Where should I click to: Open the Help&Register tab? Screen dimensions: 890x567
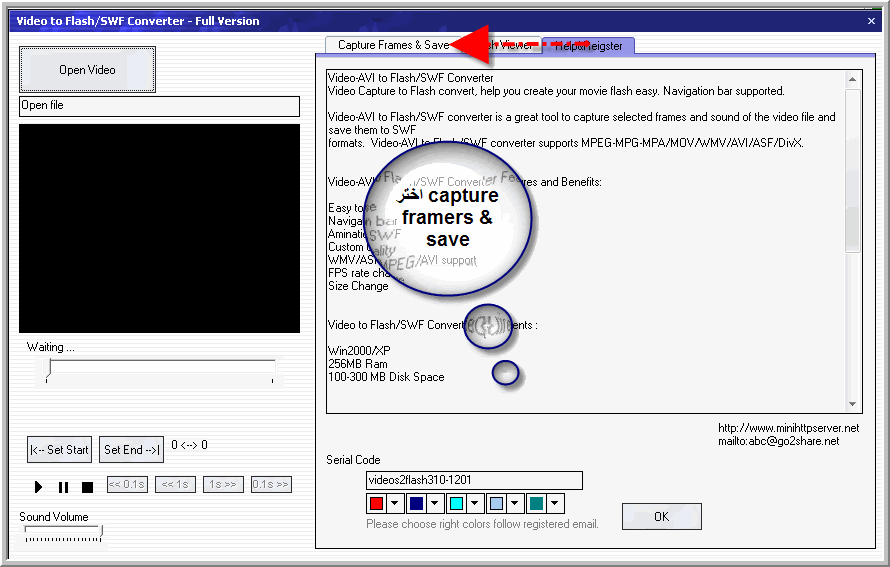click(x=588, y=45)
